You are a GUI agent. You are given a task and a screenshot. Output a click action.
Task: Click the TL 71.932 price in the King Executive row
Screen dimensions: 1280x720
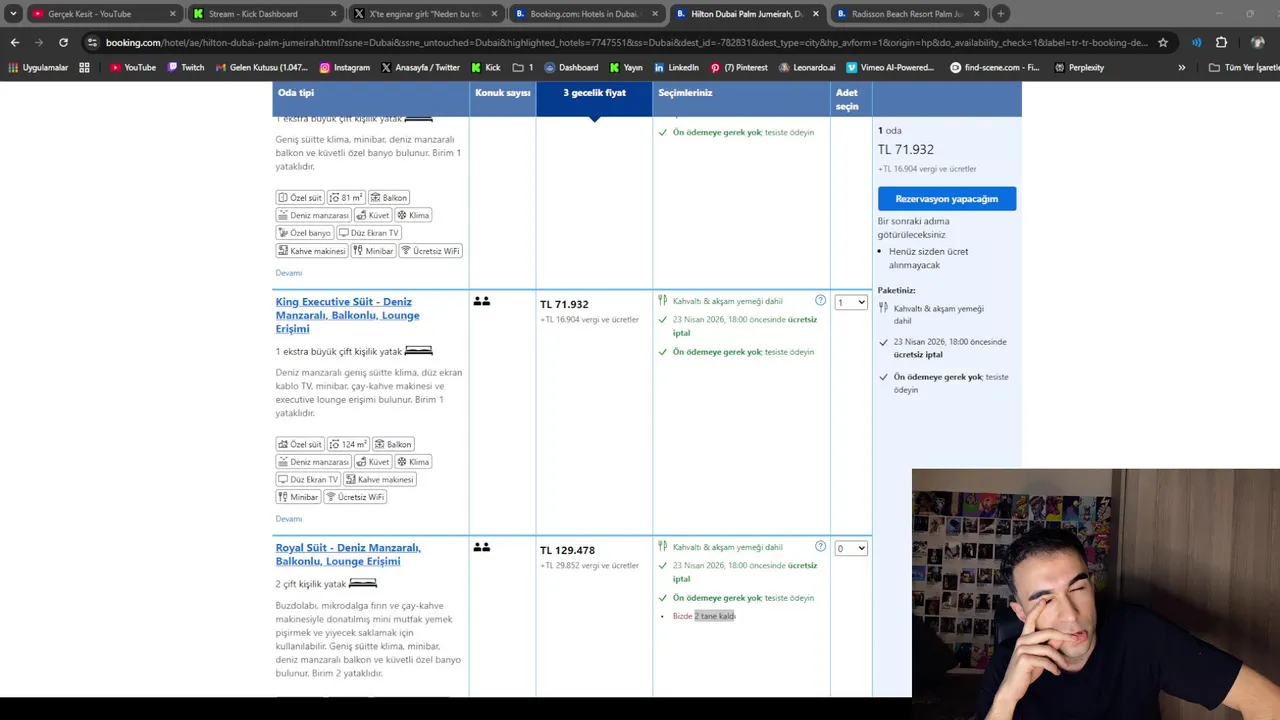pos(564,304)
